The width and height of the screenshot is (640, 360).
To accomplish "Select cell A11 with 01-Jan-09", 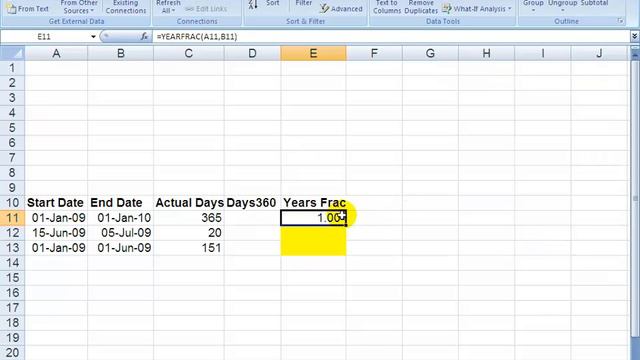I will [x=56, y=218].
